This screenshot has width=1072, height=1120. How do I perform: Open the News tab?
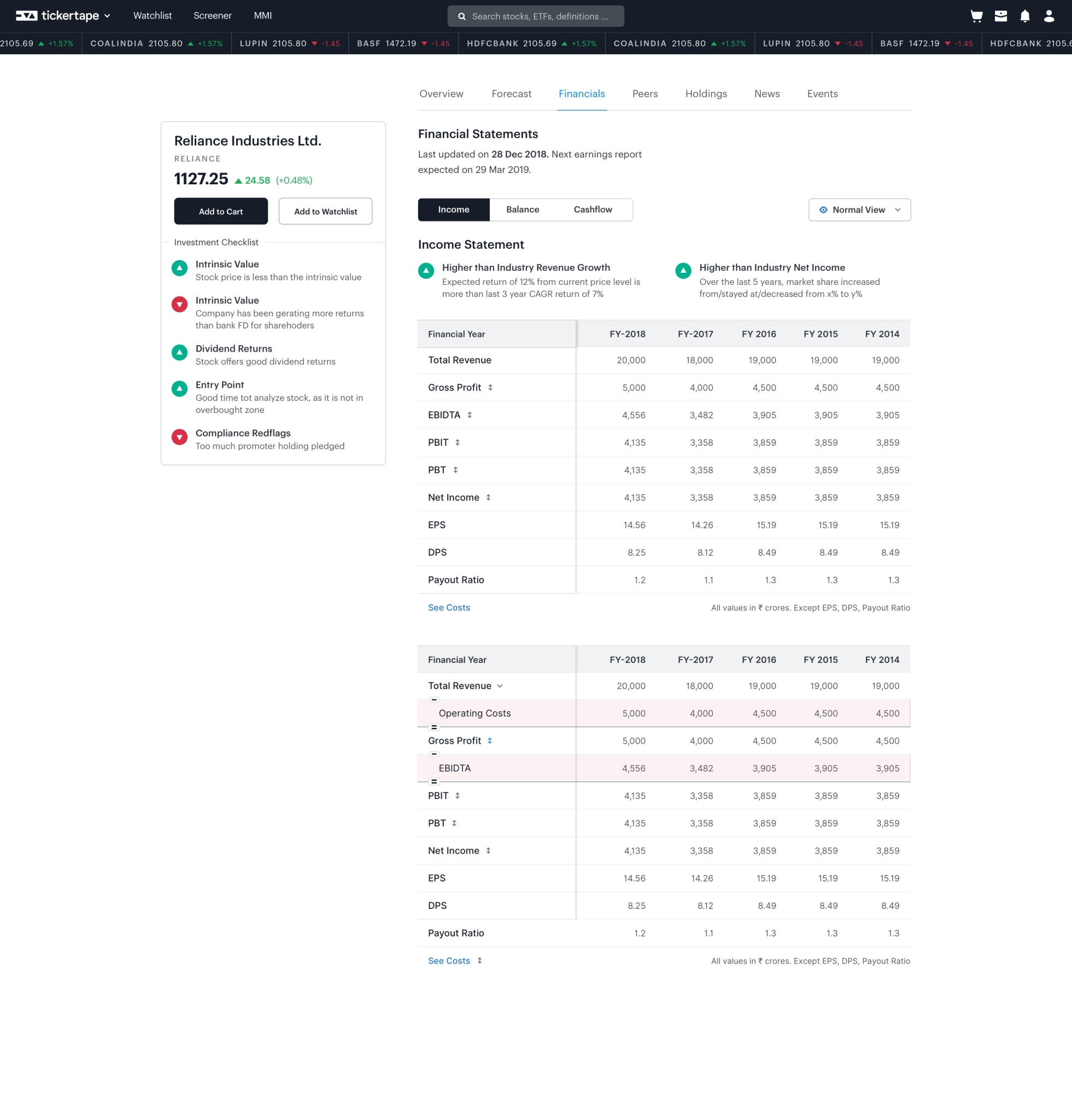pyautogui.click(x=766, y=94)
